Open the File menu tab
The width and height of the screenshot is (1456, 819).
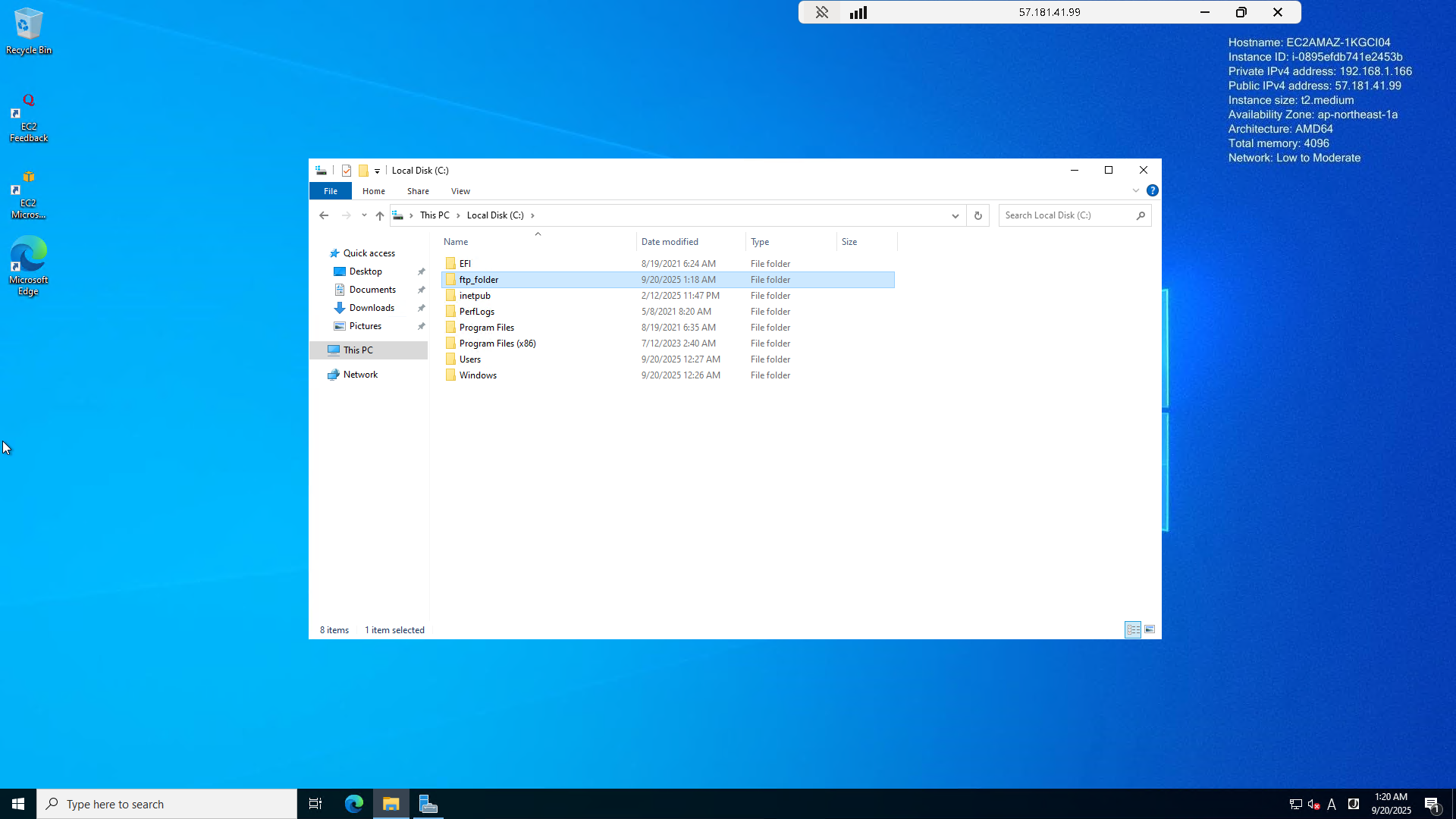pos(331,192)
